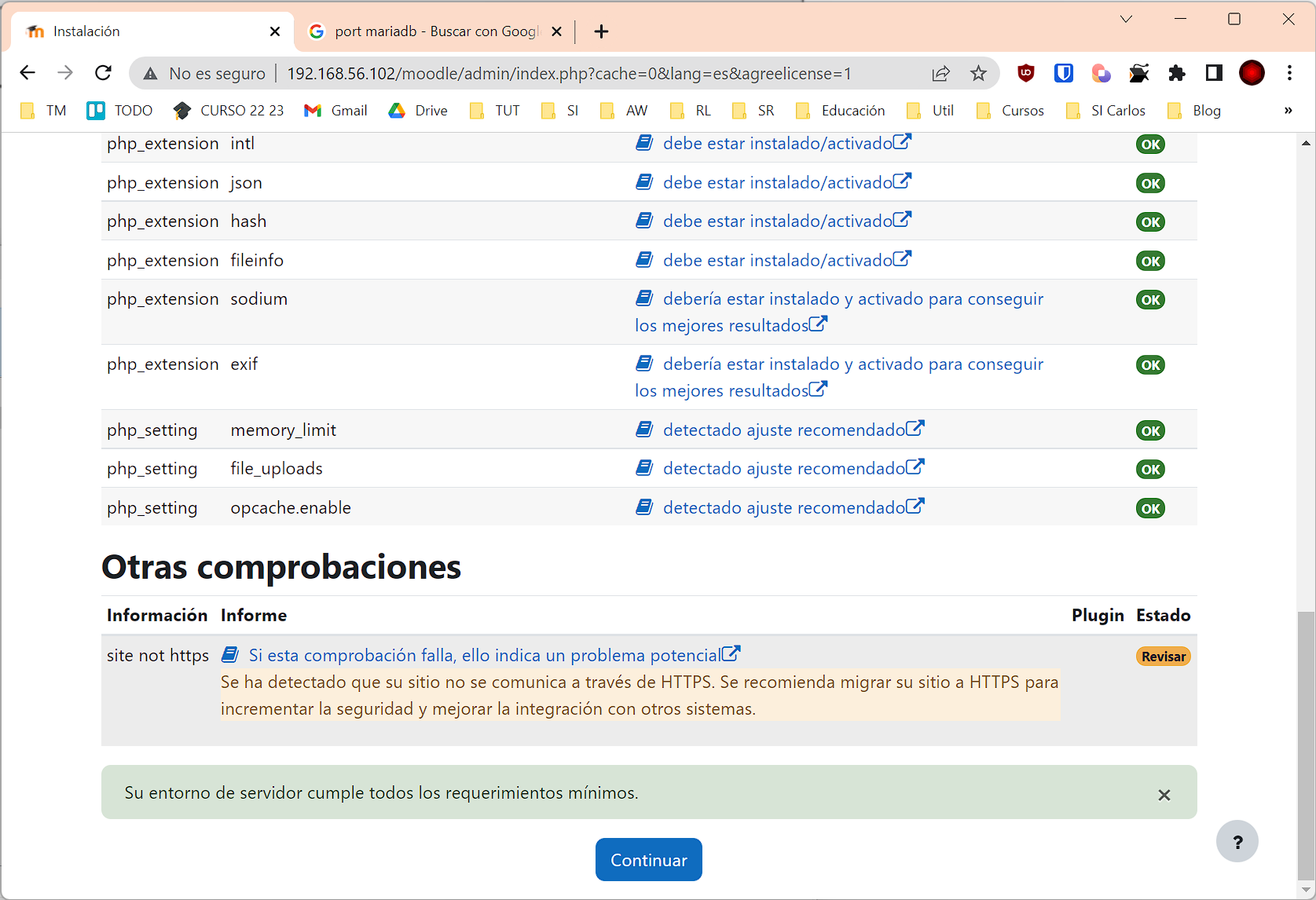Screen dimensions: 1316x900
Task: Open the Cursos bookmark folder
Action: point(1010,111)
